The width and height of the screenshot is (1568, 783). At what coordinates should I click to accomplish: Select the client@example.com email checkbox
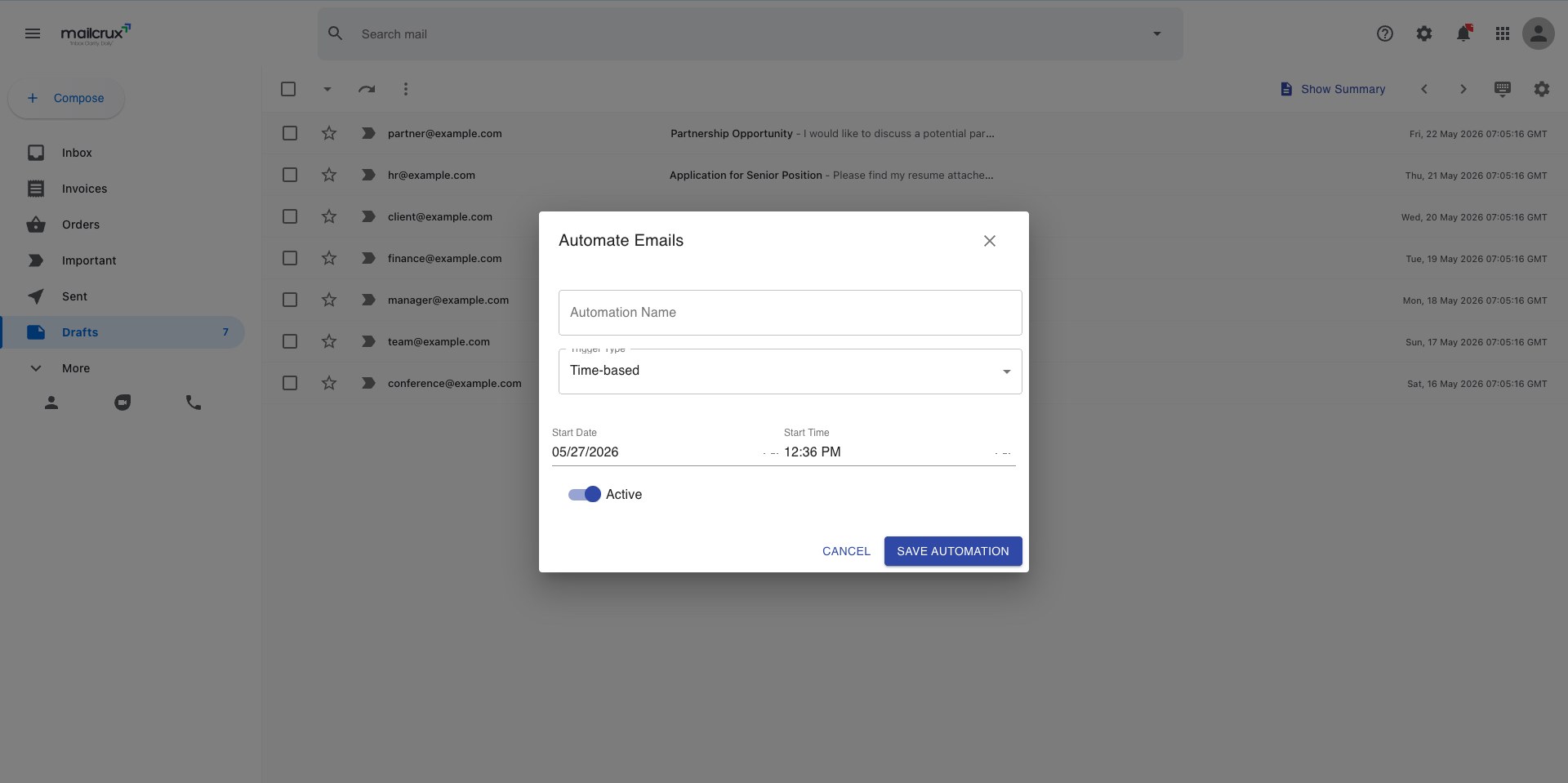pyautogui.click(x=290, y=216)
